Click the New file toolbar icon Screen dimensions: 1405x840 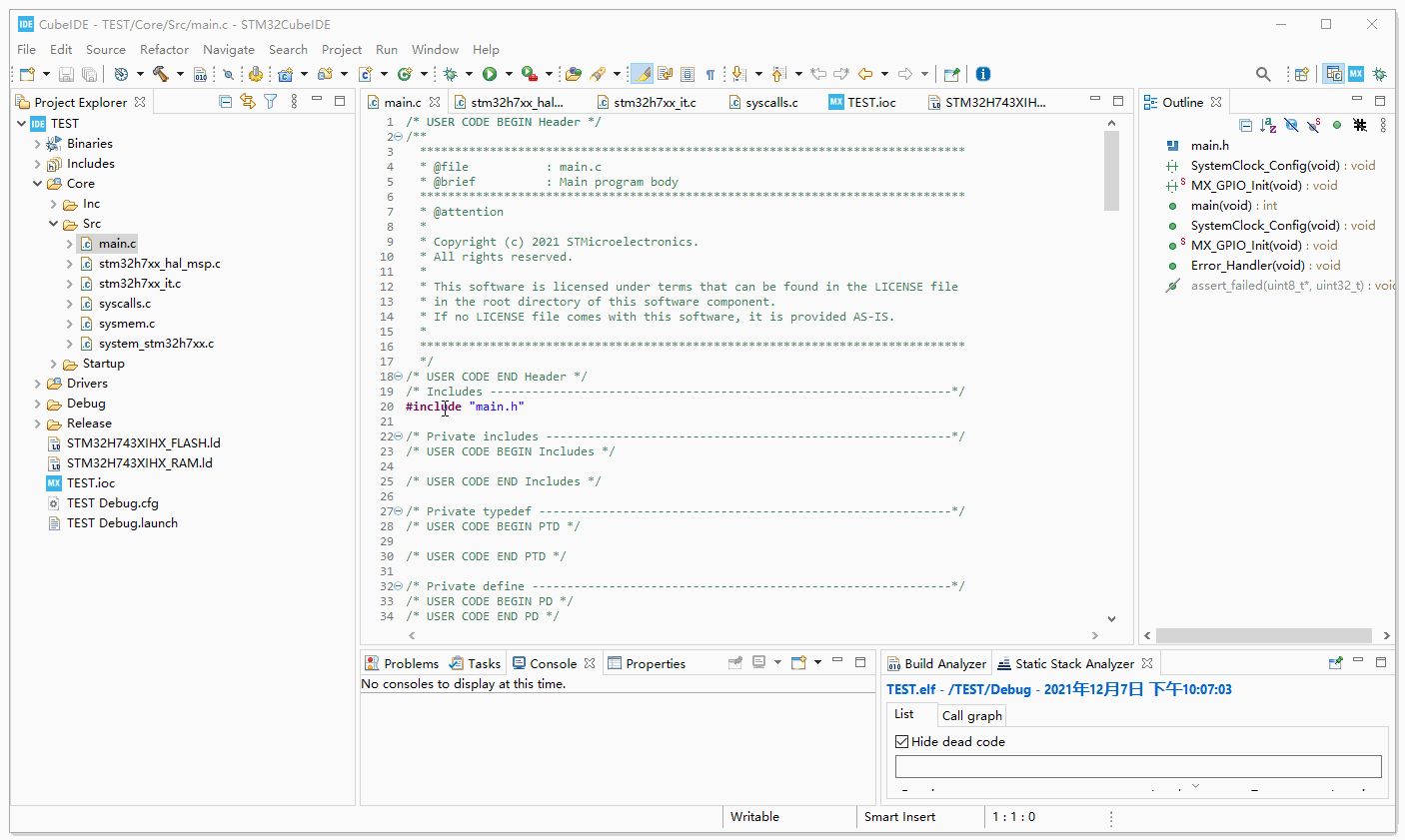click(x=27, y=74)
